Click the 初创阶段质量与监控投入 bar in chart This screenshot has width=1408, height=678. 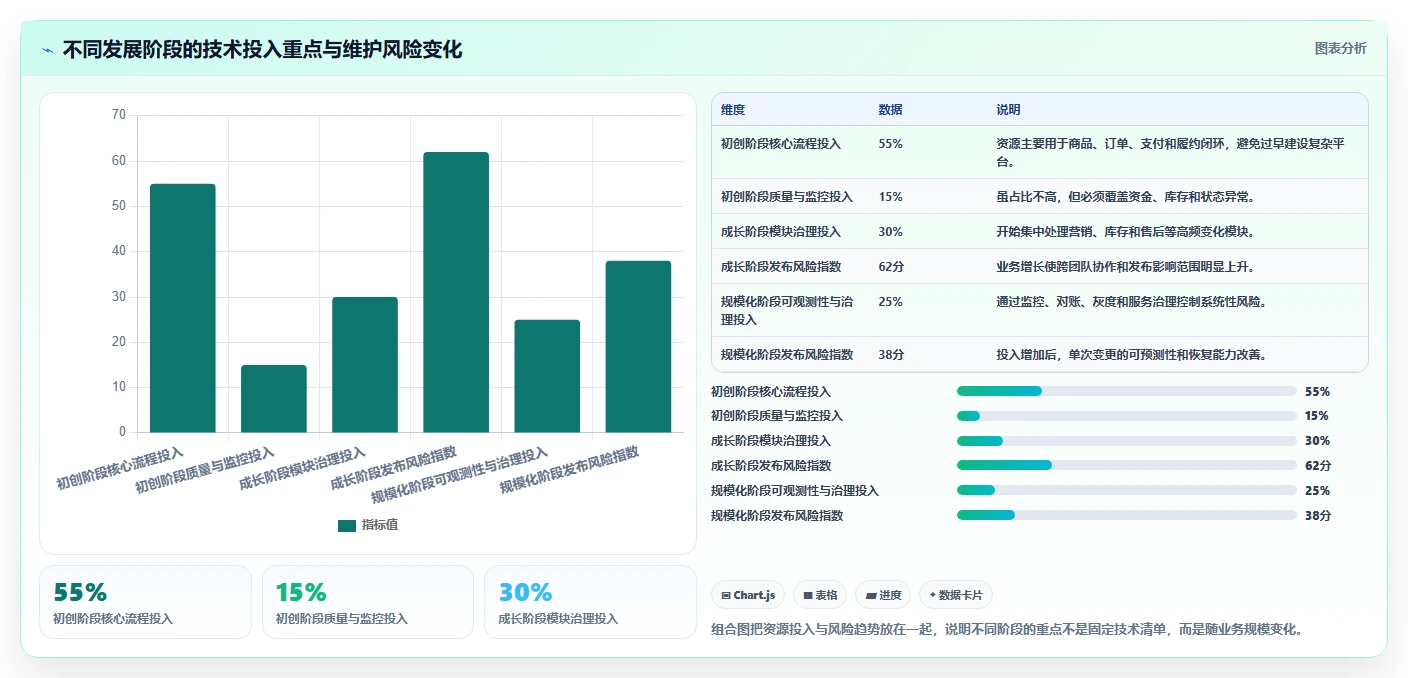coord(273,399)
